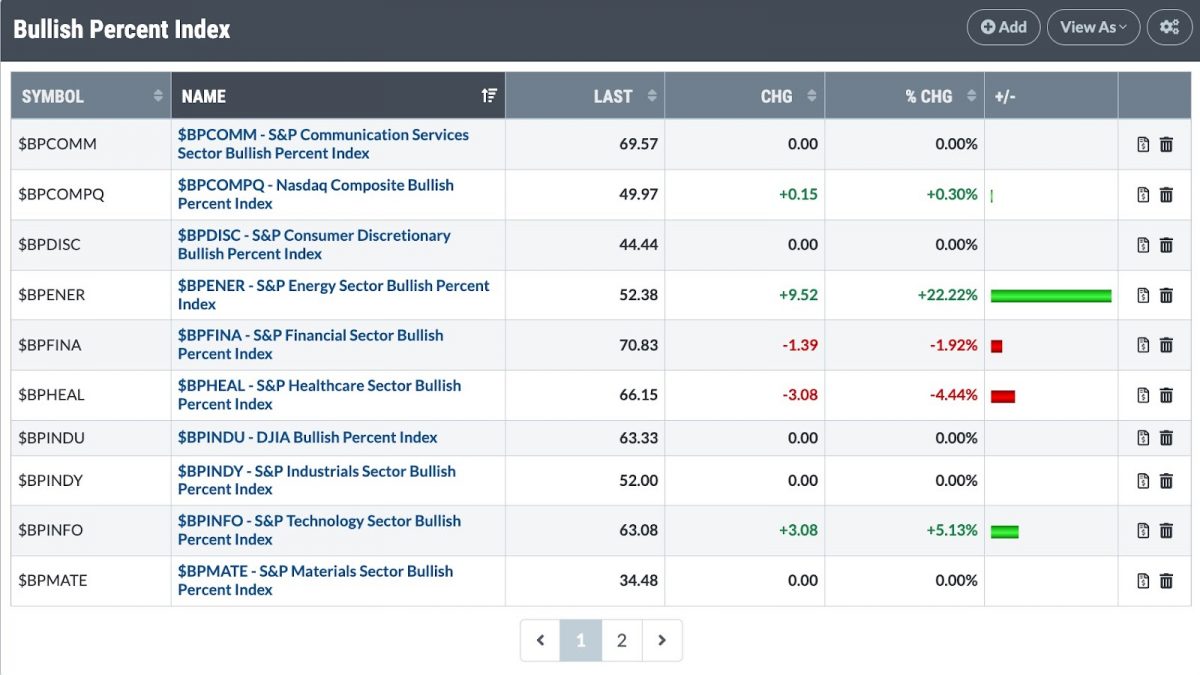Open notes icon for $BPINDY row
This screenshot has height=675, width=1200.
[x=1143, y=481]
